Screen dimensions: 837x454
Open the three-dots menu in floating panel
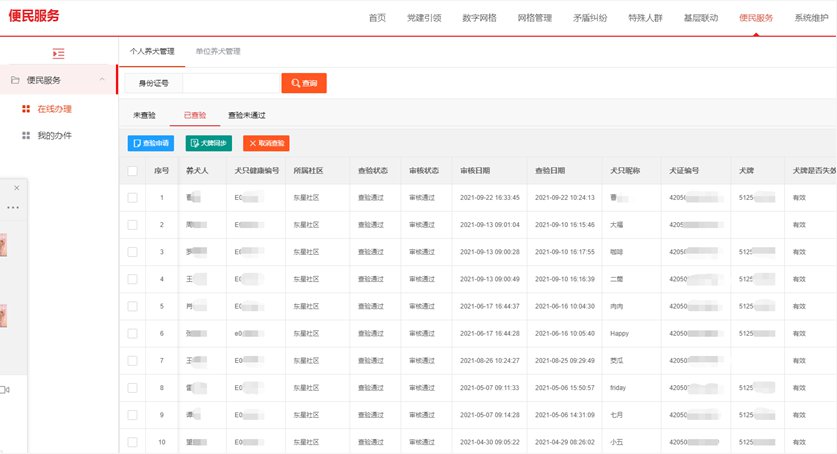(x=12, y=207)
